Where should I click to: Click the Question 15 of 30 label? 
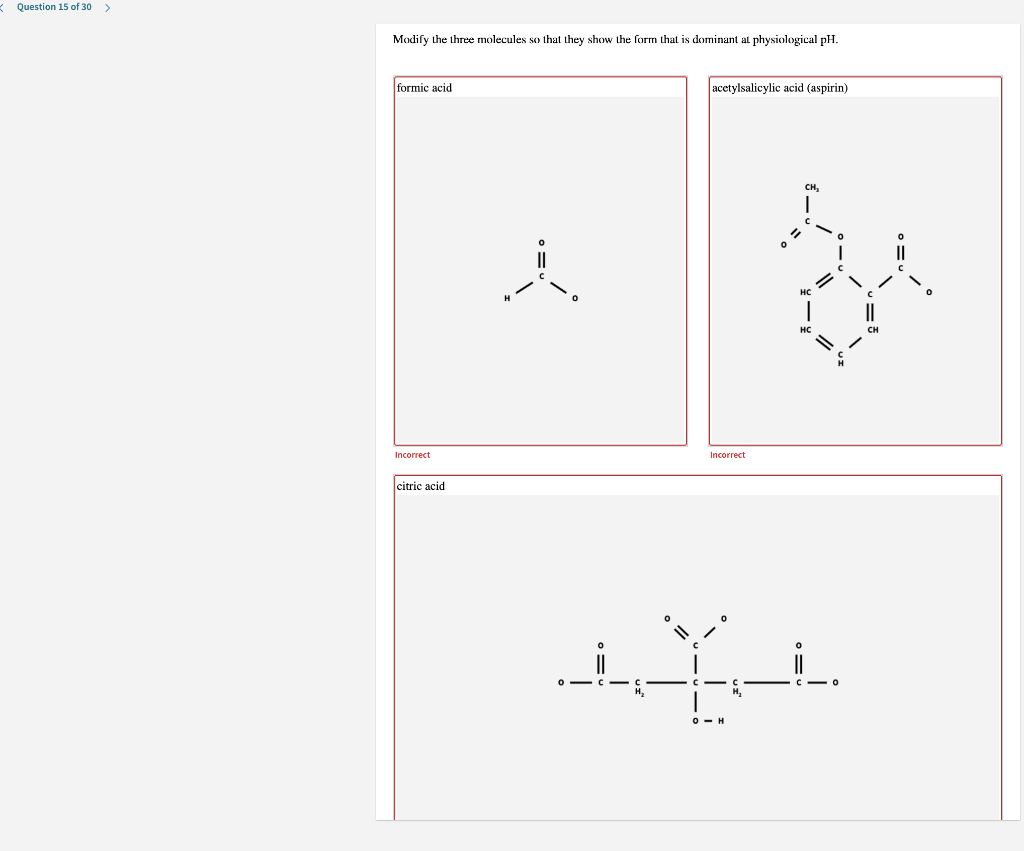tap(55, 7)
